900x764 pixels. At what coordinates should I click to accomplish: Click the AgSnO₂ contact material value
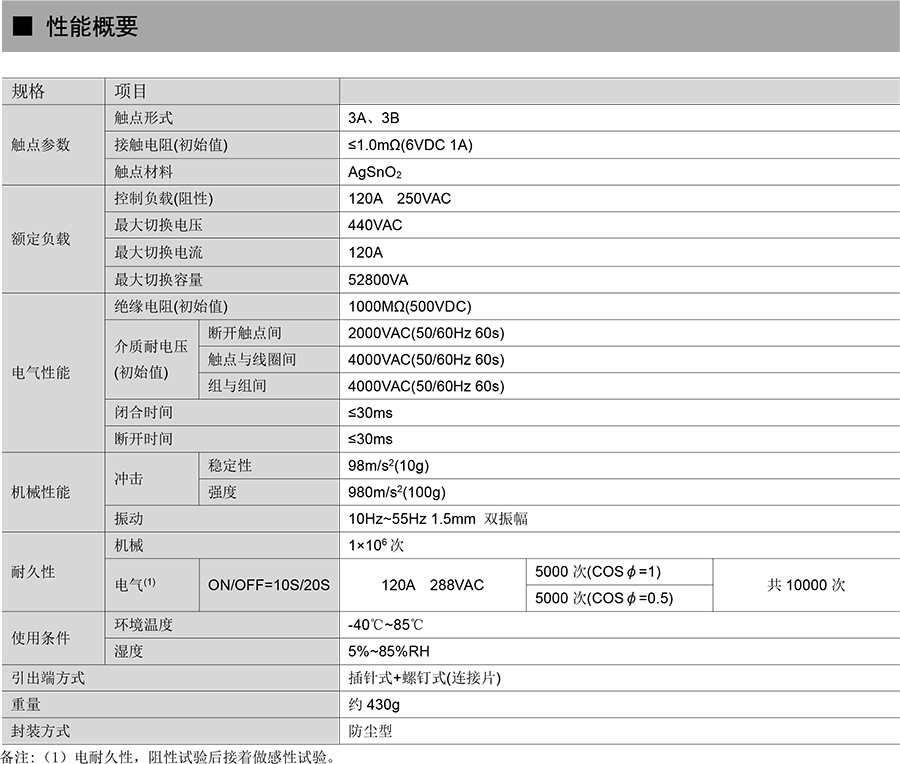tap(374, 172)
